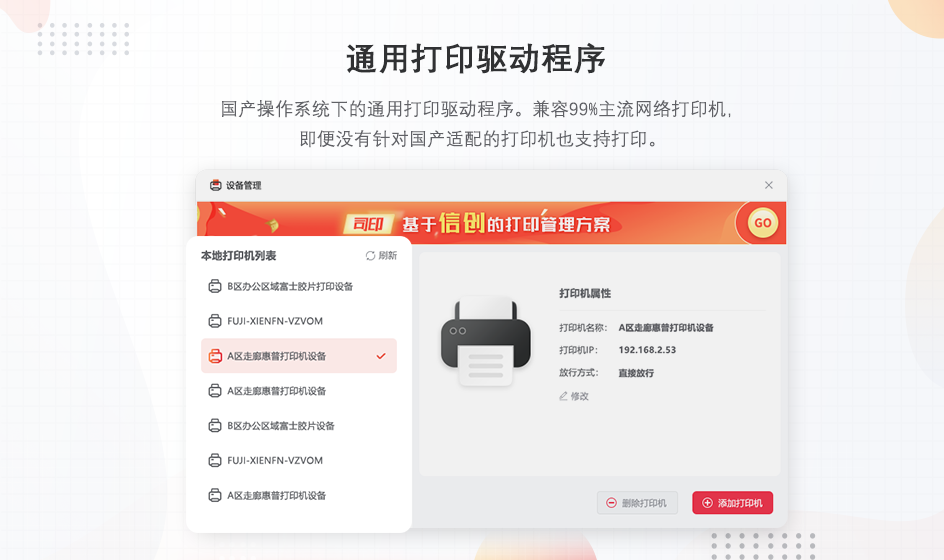Select the first B区办公区域富士胶片打印设备 printer item
Screen dimensions: 944x560
click(x=299, y=286)
